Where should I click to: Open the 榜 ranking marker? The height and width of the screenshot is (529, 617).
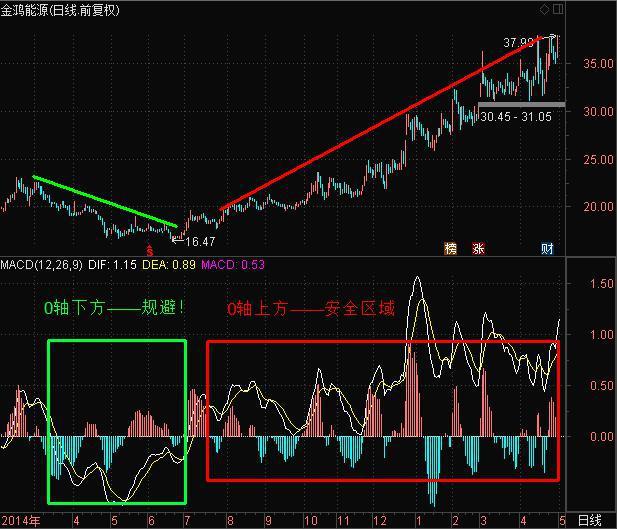click(x=450, y=248)
